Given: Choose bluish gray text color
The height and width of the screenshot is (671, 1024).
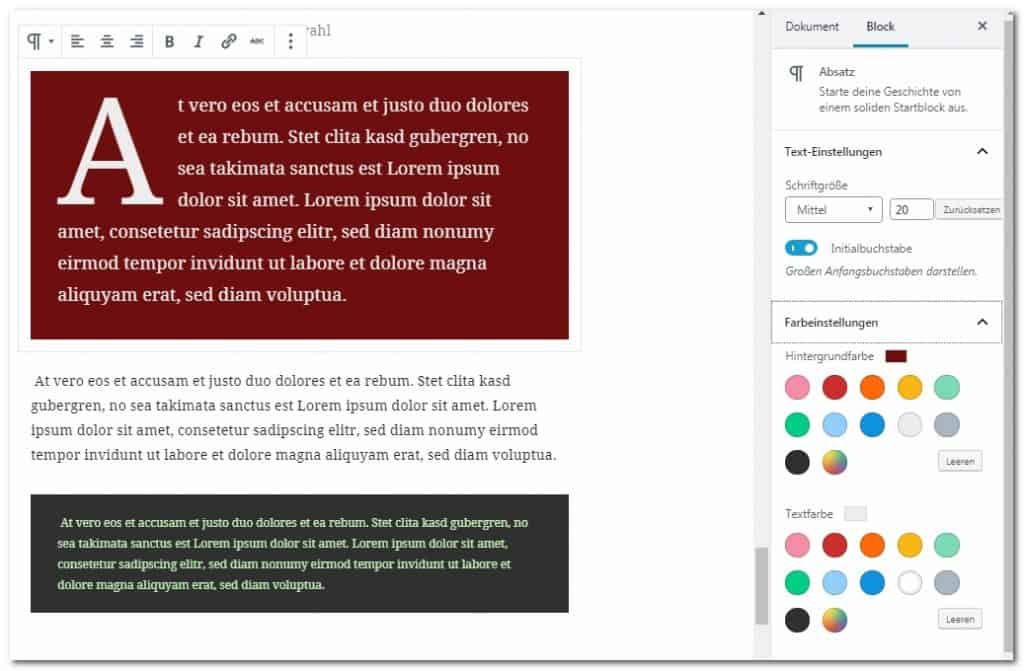Looking at the screenshot, I should pyautogui.click(x=947, y=583).
